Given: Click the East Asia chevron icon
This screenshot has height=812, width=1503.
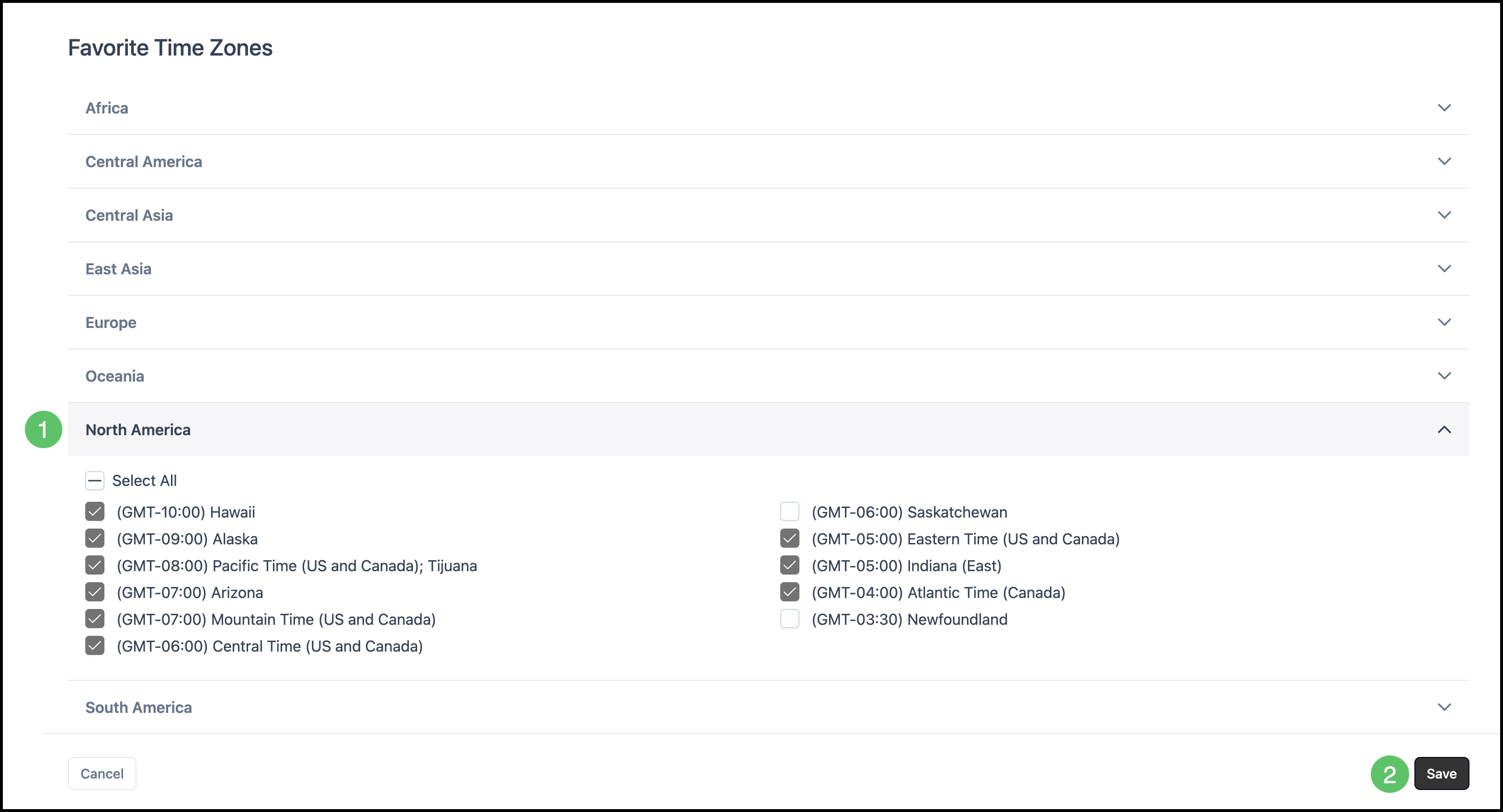Looking at the screenshot, I should tap(1444, 269).
